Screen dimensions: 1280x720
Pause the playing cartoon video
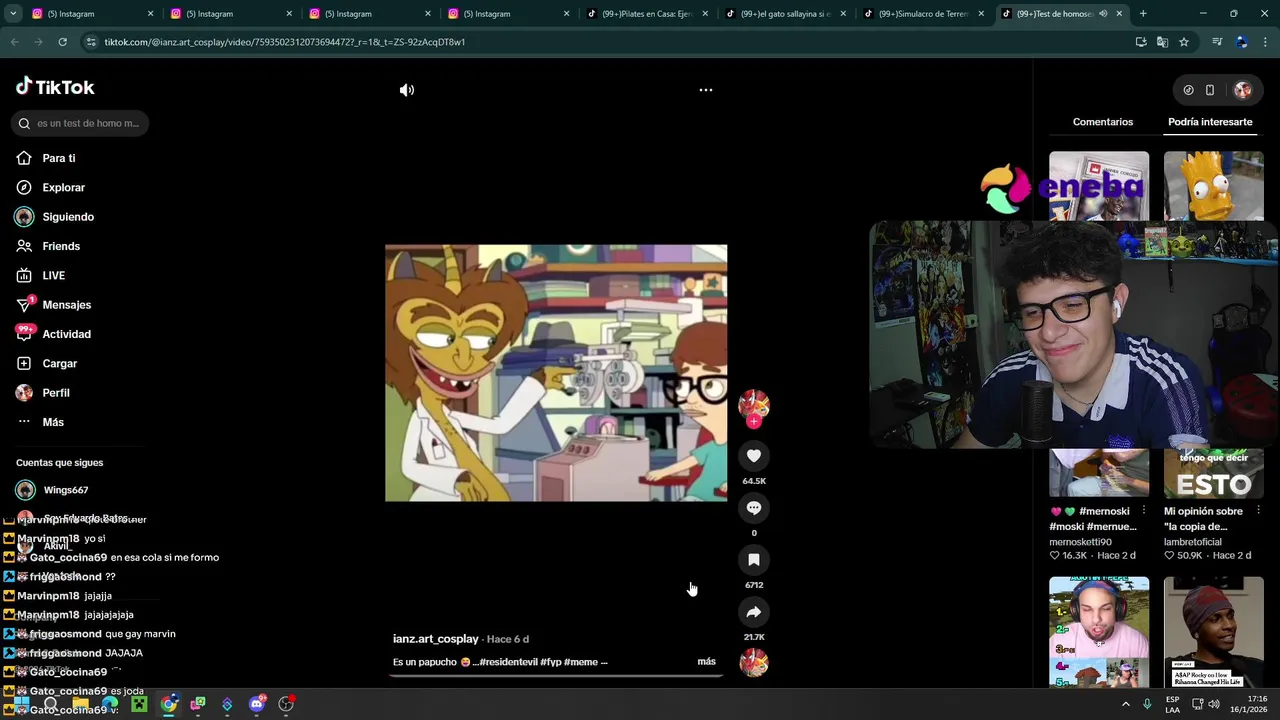tap(556, 373)
